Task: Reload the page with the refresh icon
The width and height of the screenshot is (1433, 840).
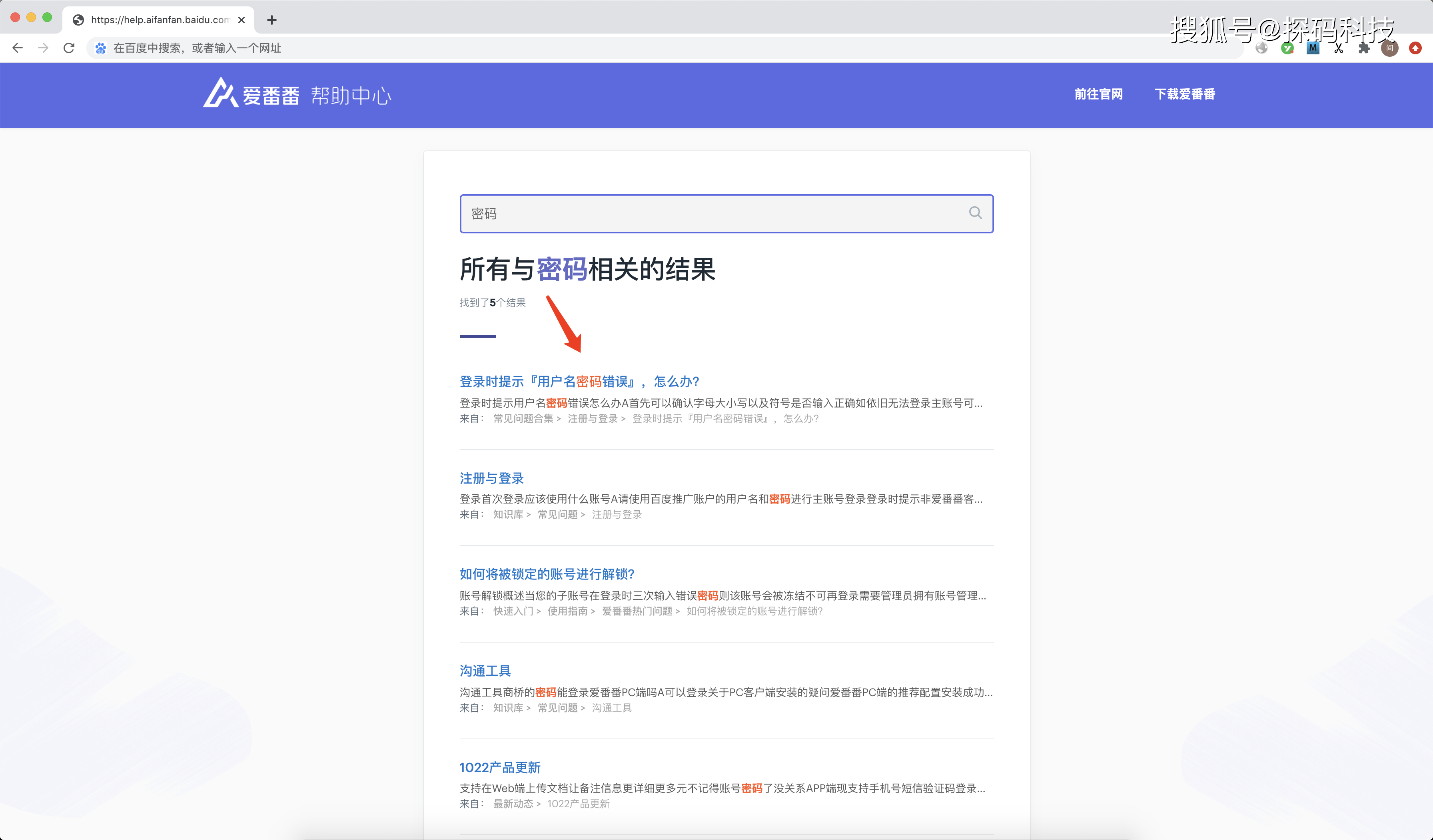Action: (x=69, y=48)
